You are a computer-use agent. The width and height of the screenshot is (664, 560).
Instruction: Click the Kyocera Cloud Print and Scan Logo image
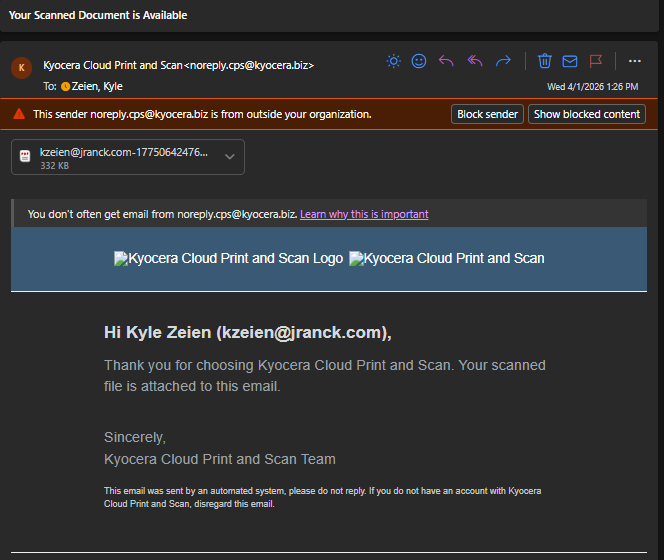point(228,258)
